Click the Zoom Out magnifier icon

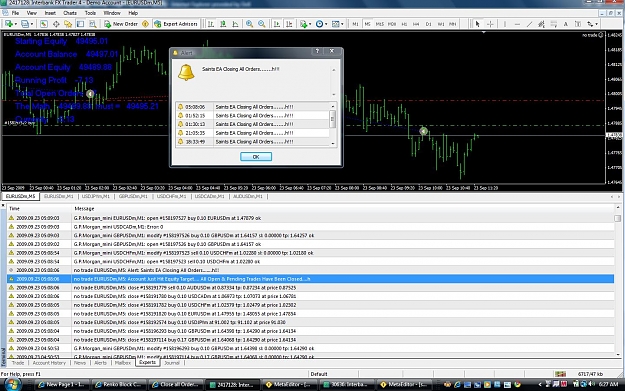pos(262,24)
